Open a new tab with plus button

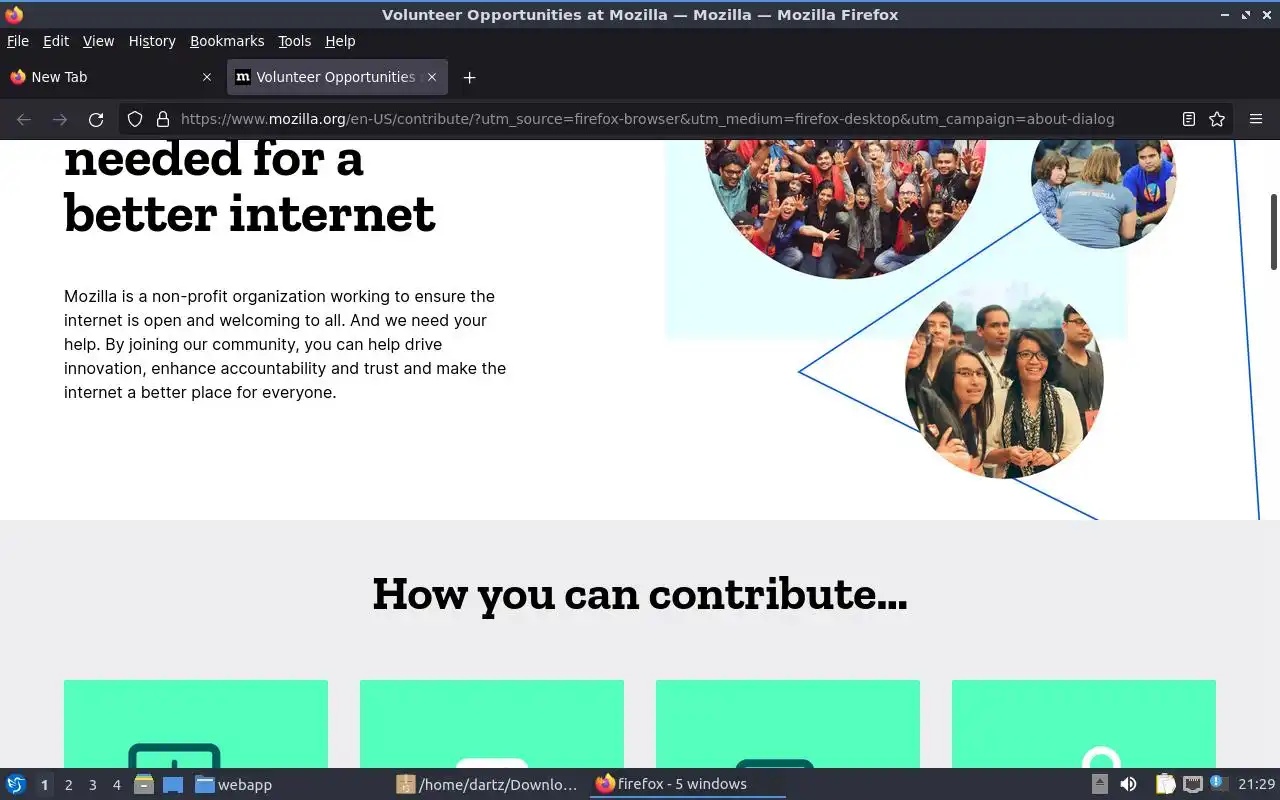coord(469,77)
